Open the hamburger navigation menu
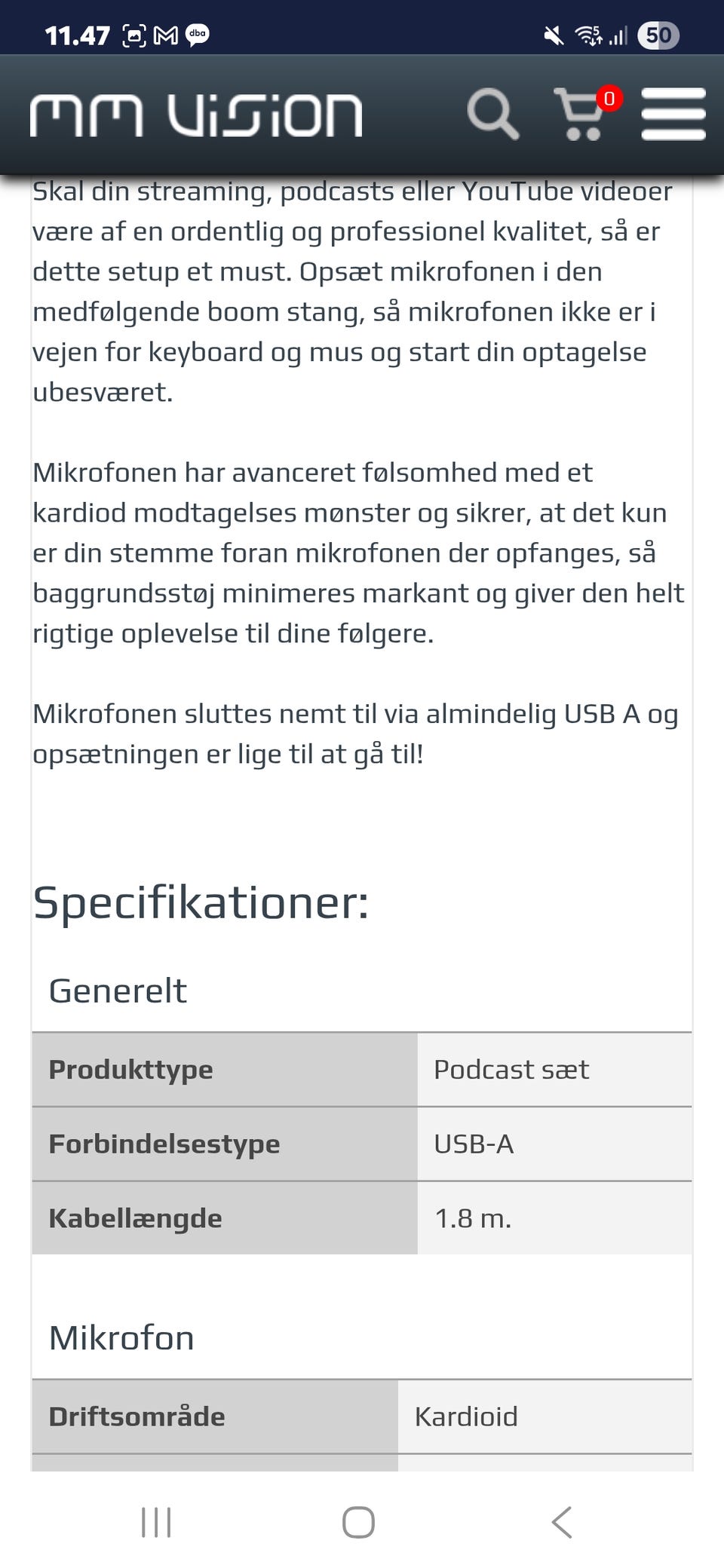The height and width of the screenshot is (1568, 724). pos(673,115)
